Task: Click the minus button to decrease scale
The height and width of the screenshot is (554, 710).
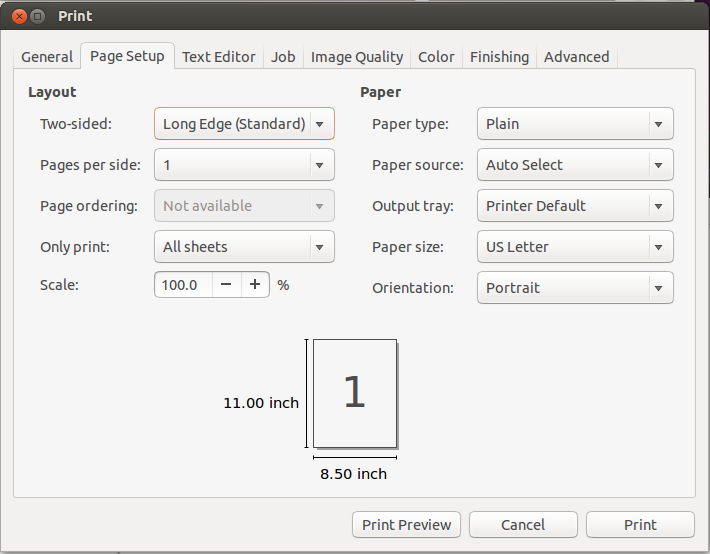Action: 226,285
